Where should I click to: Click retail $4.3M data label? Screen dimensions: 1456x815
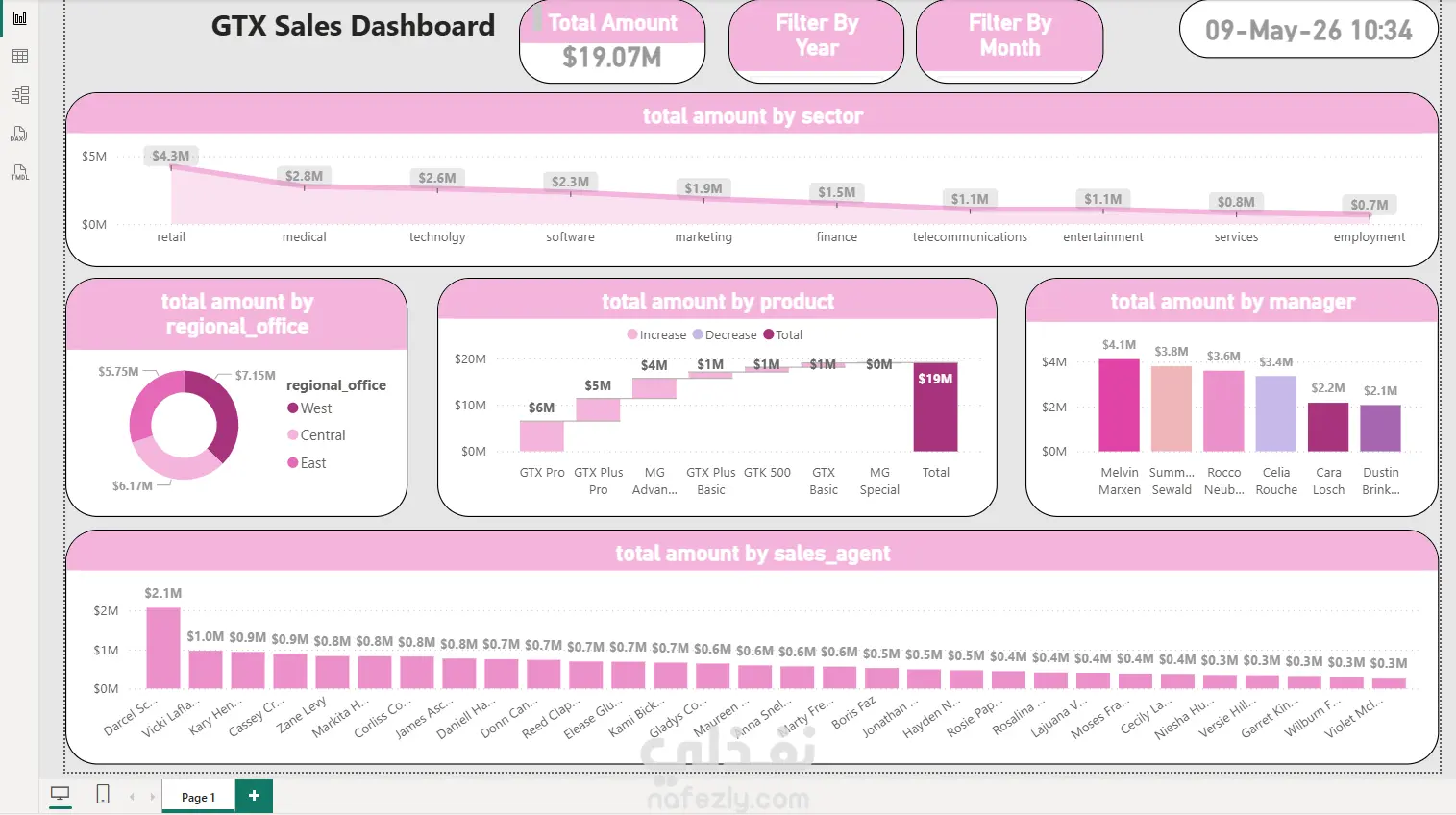tap(170, 156)
